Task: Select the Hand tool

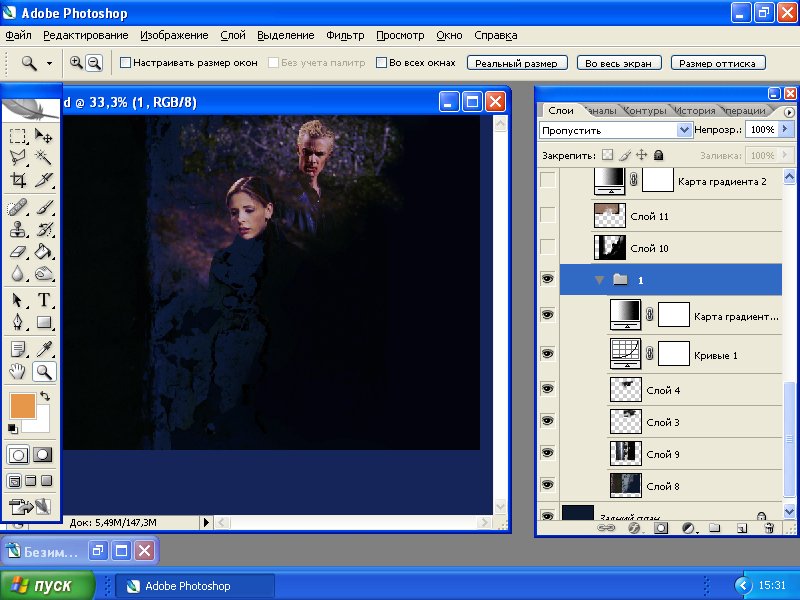Action: [x=18, y=372]
